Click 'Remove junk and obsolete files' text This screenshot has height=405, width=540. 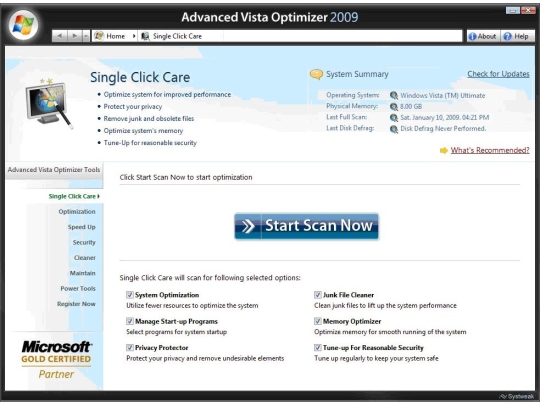click(149, 118)
